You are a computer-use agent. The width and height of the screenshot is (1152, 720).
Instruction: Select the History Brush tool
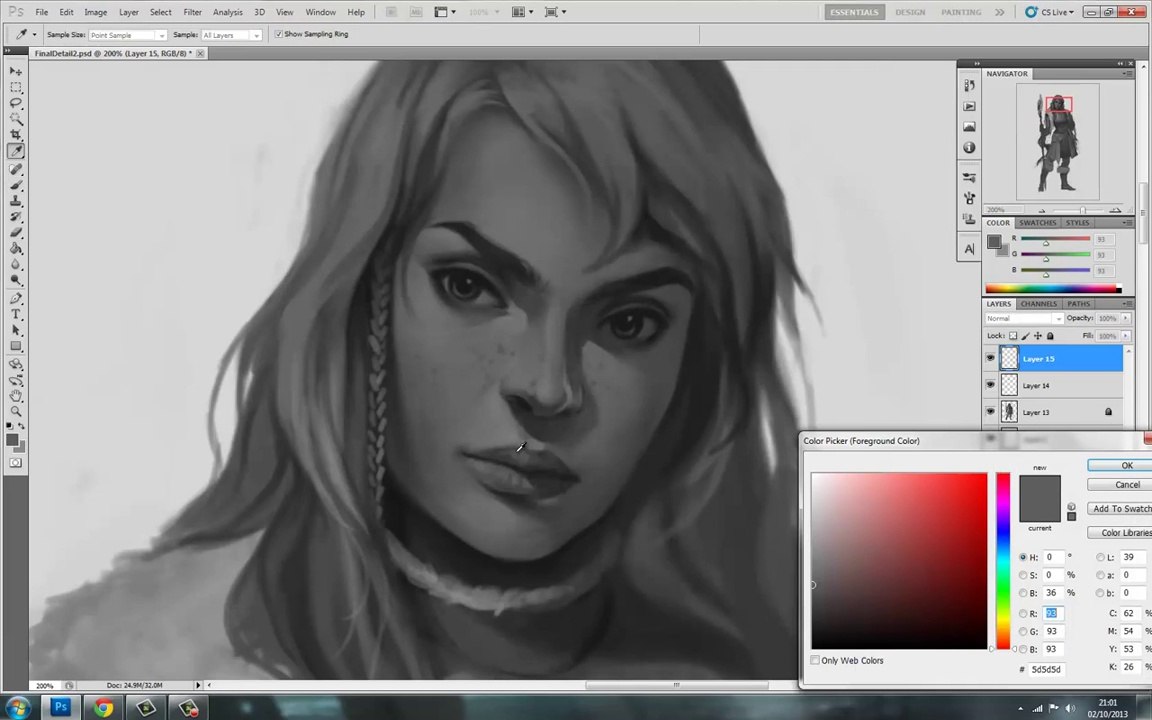[15, 217]
